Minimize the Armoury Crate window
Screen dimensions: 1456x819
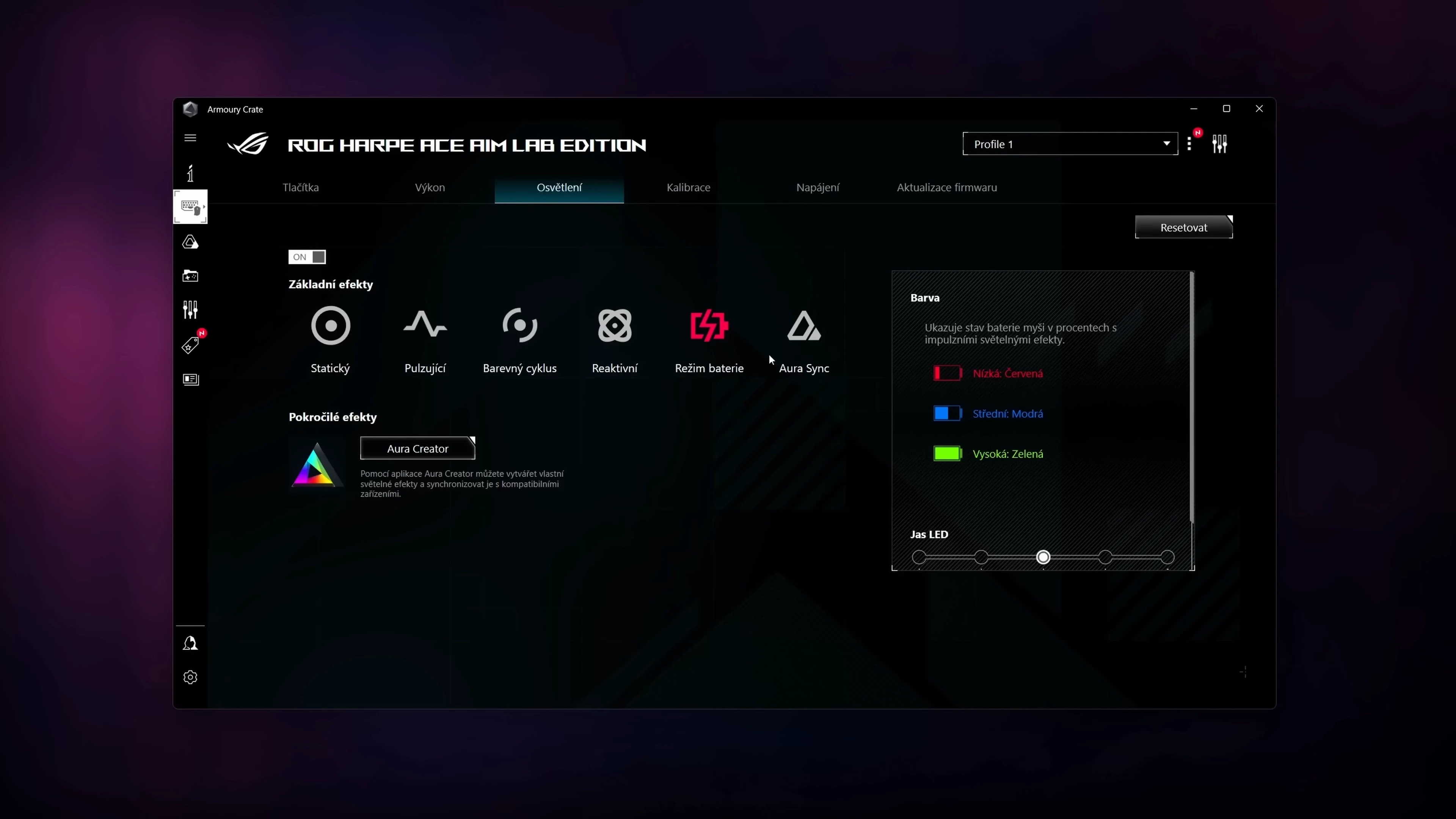coord(1193,108)
